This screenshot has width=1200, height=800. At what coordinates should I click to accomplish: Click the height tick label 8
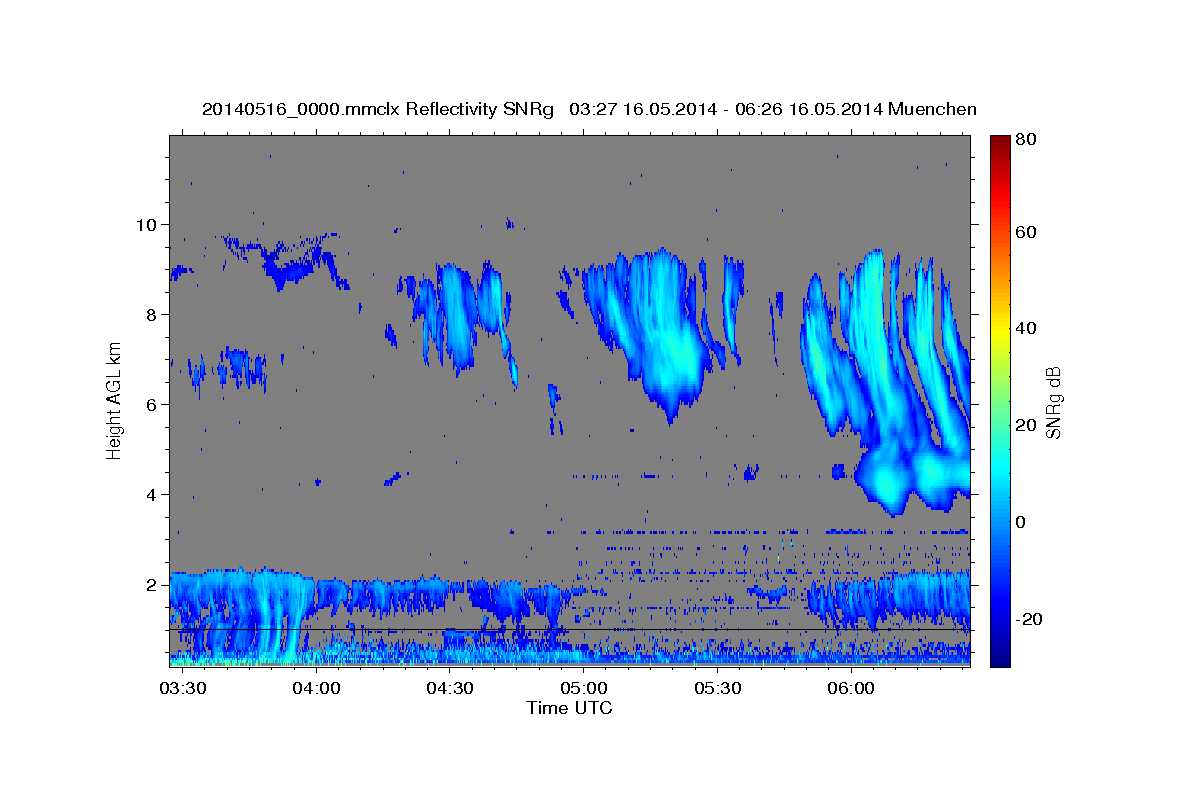tap(154, 314)
